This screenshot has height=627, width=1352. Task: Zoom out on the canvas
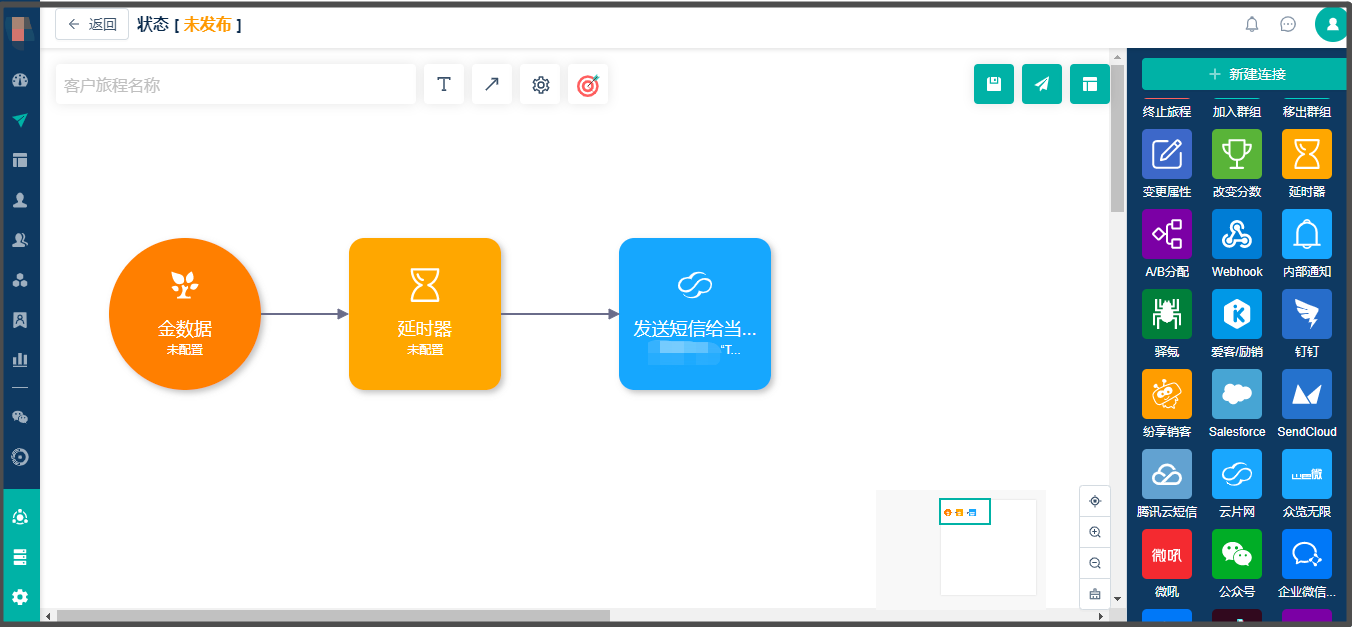point(1095,563)
